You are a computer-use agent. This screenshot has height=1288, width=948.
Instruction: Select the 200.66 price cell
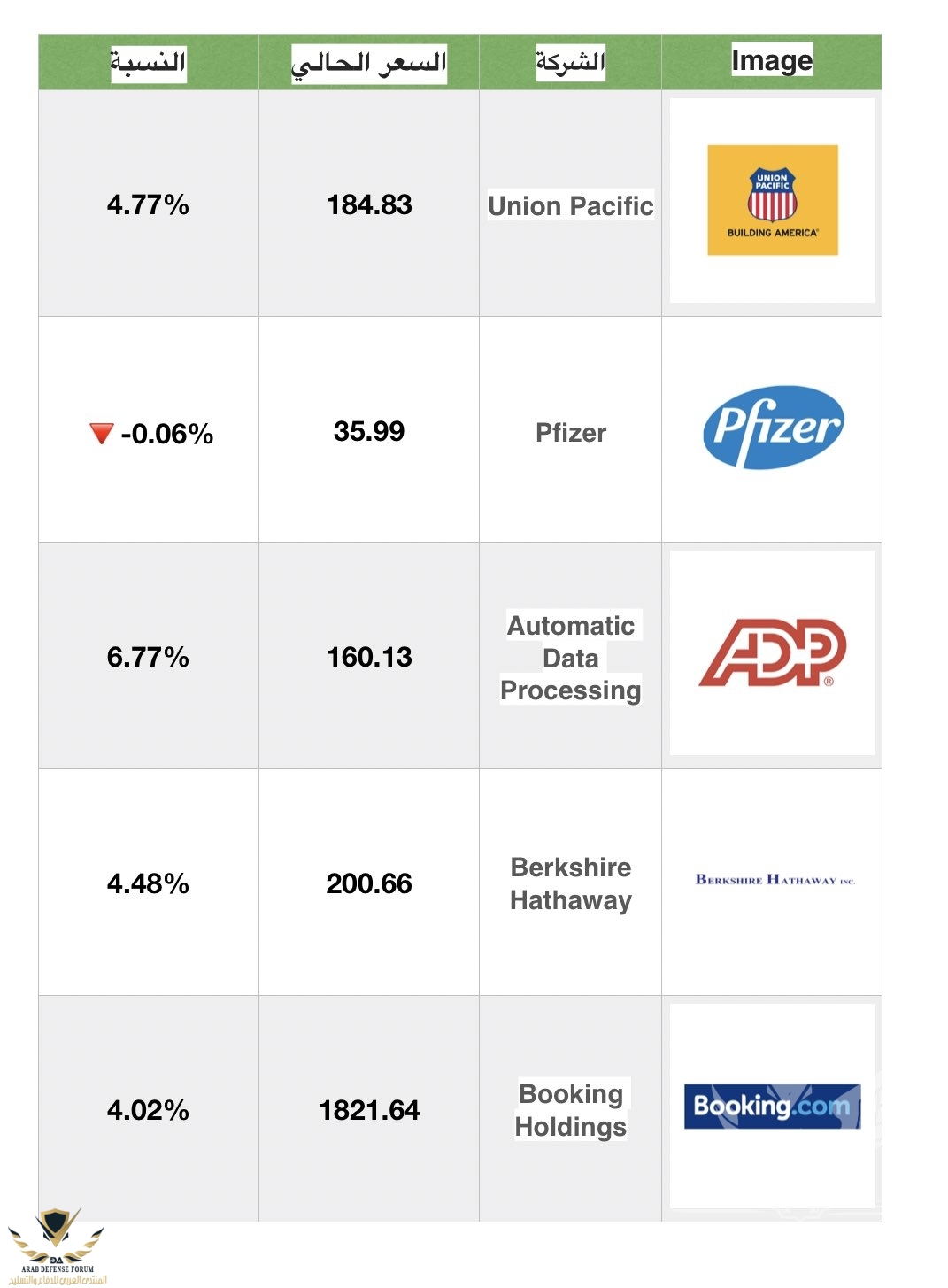tap(369, 883)
